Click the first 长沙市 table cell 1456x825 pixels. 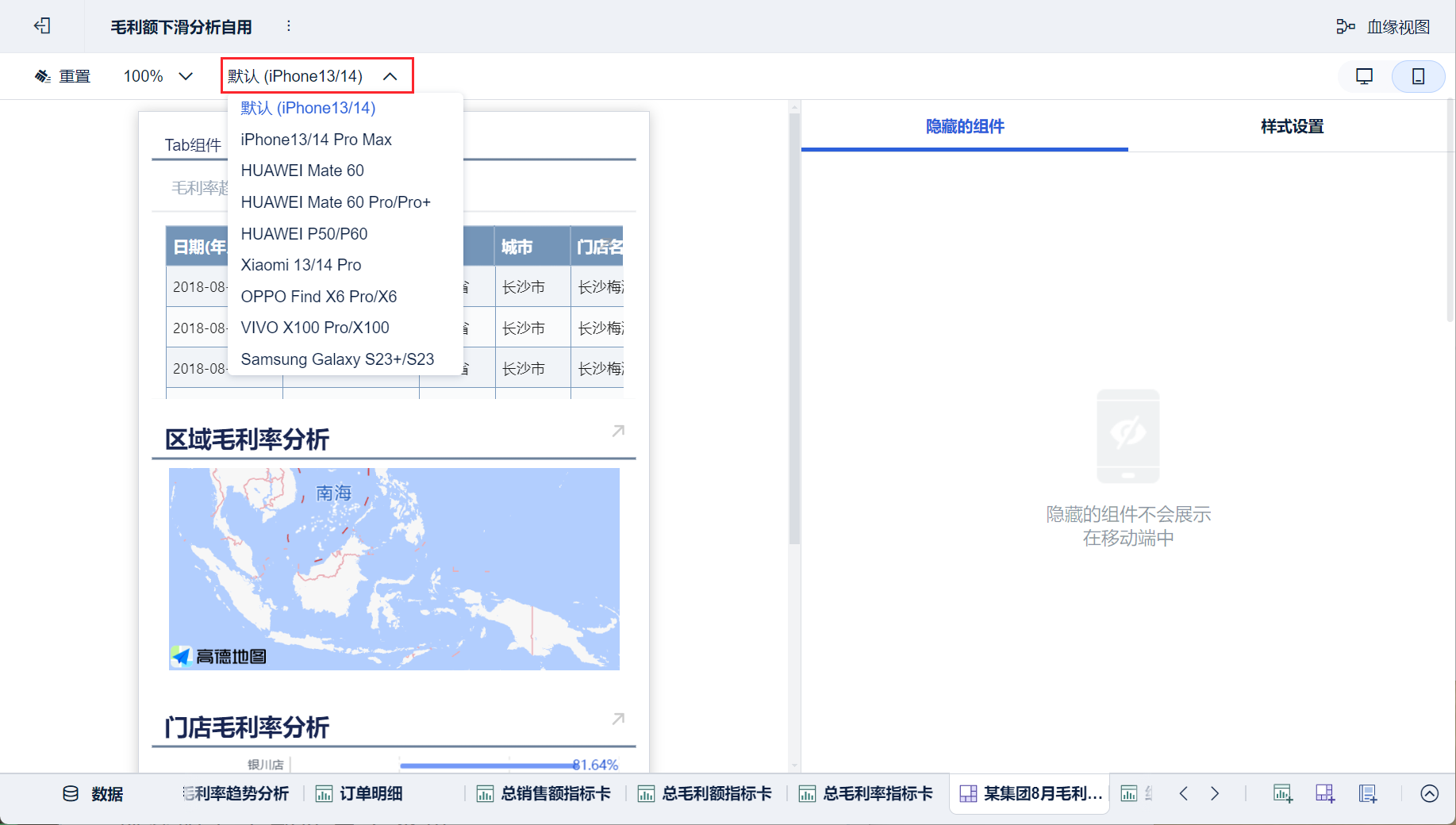(x=532, y=287)
